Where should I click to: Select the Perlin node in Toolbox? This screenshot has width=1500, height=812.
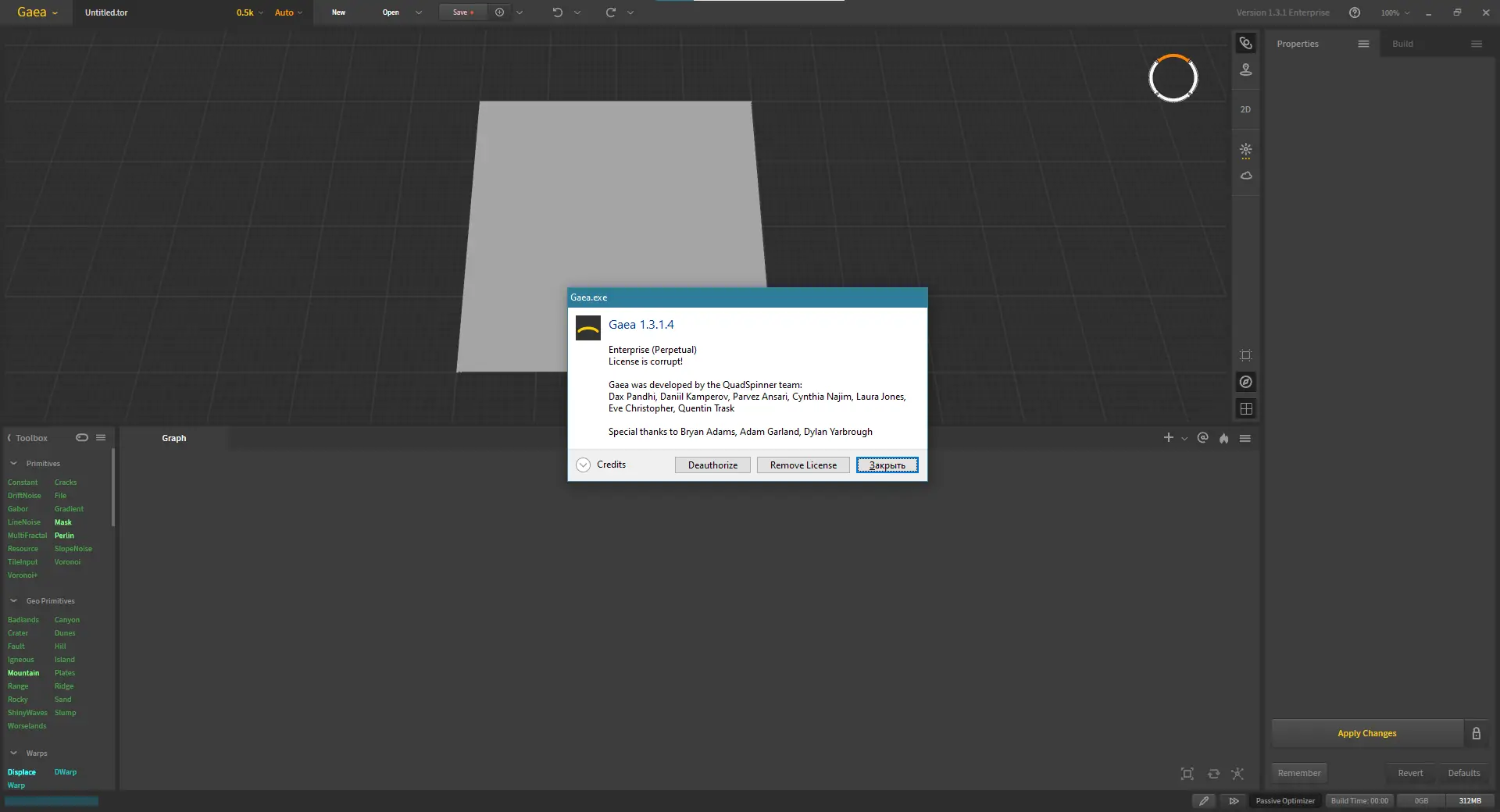(64, 536)
